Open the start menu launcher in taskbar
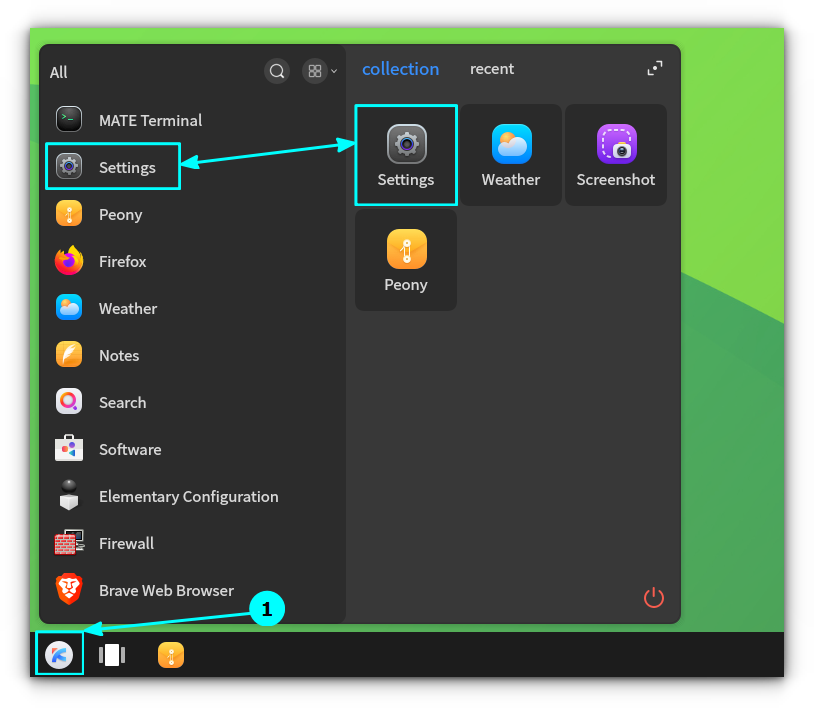The height and width of the screenshot is (709, 814). (59, 655)
